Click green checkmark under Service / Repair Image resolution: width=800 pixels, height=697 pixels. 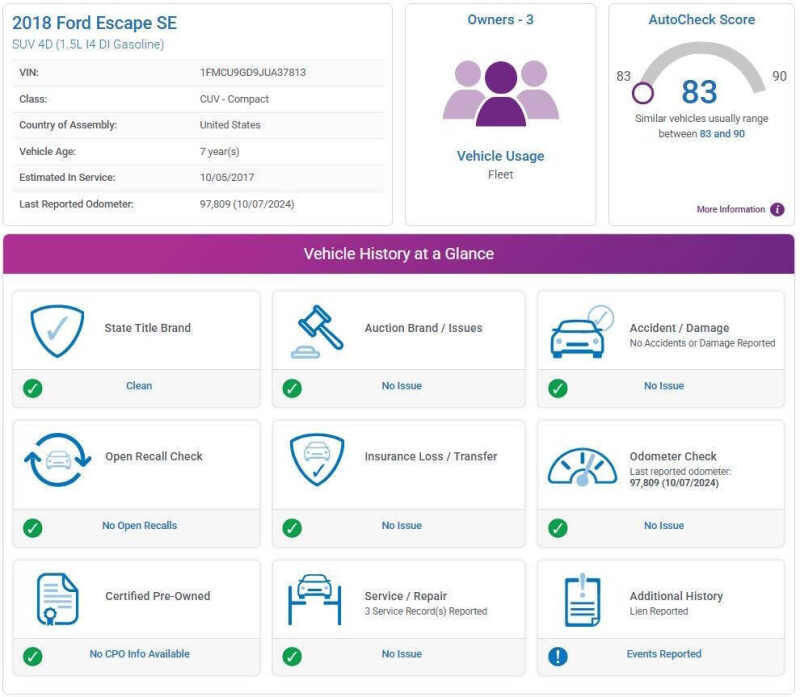[292, 656]
